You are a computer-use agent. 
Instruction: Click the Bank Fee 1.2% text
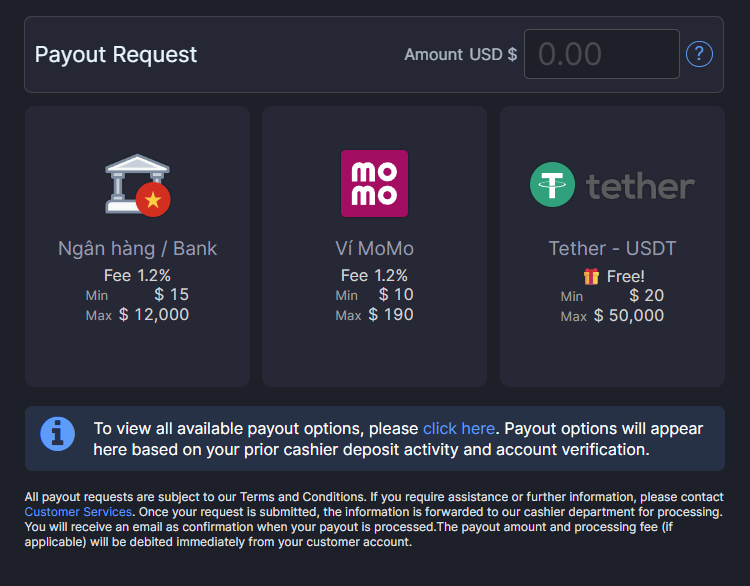(137, 275)
